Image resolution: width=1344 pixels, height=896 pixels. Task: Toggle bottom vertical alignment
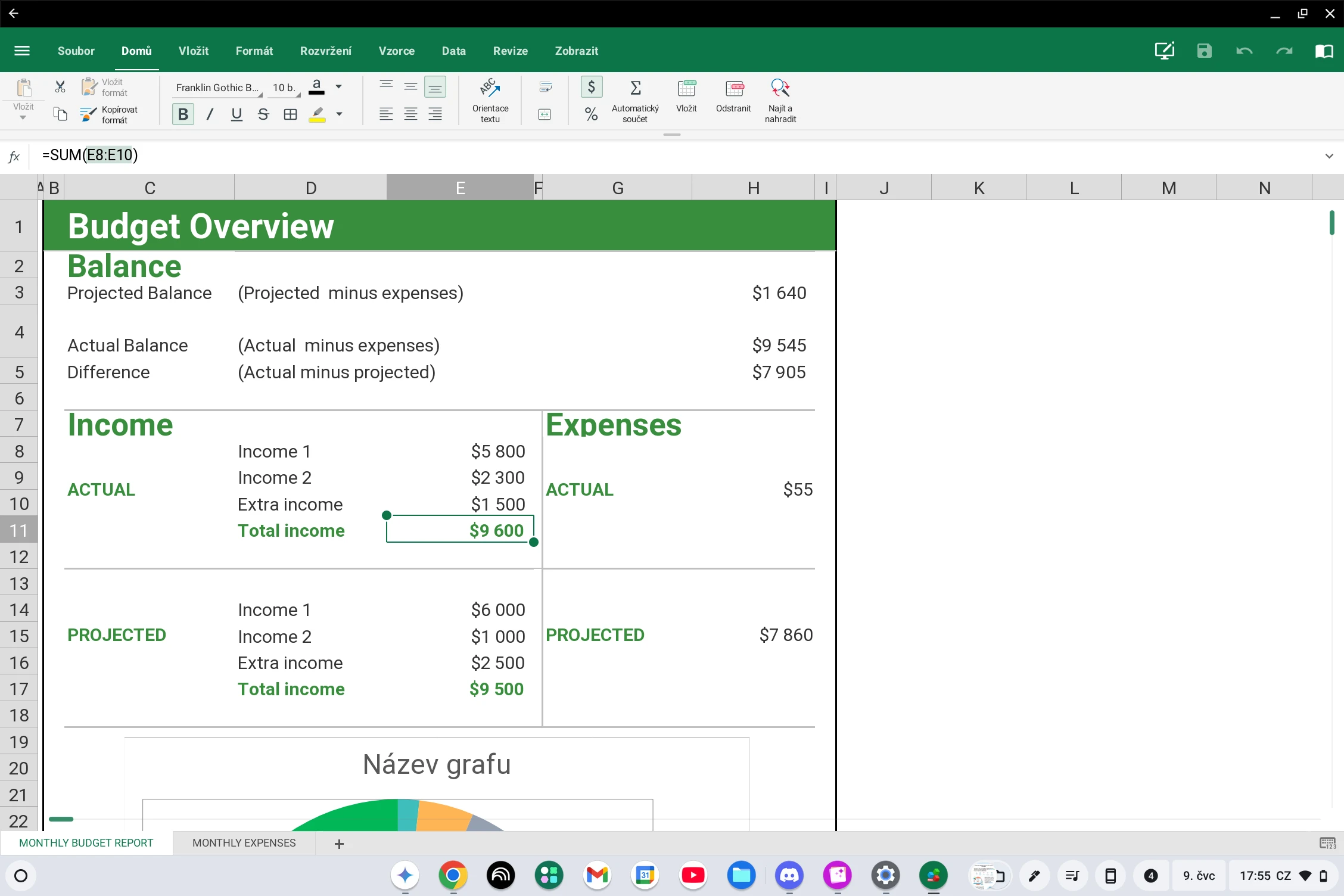pyautogui.click(x=435, y=88)
